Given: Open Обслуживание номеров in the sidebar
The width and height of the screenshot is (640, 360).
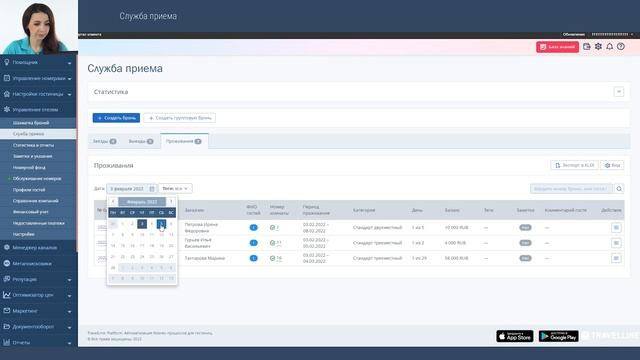Looking at the screenshot, I should click(37, 178).
